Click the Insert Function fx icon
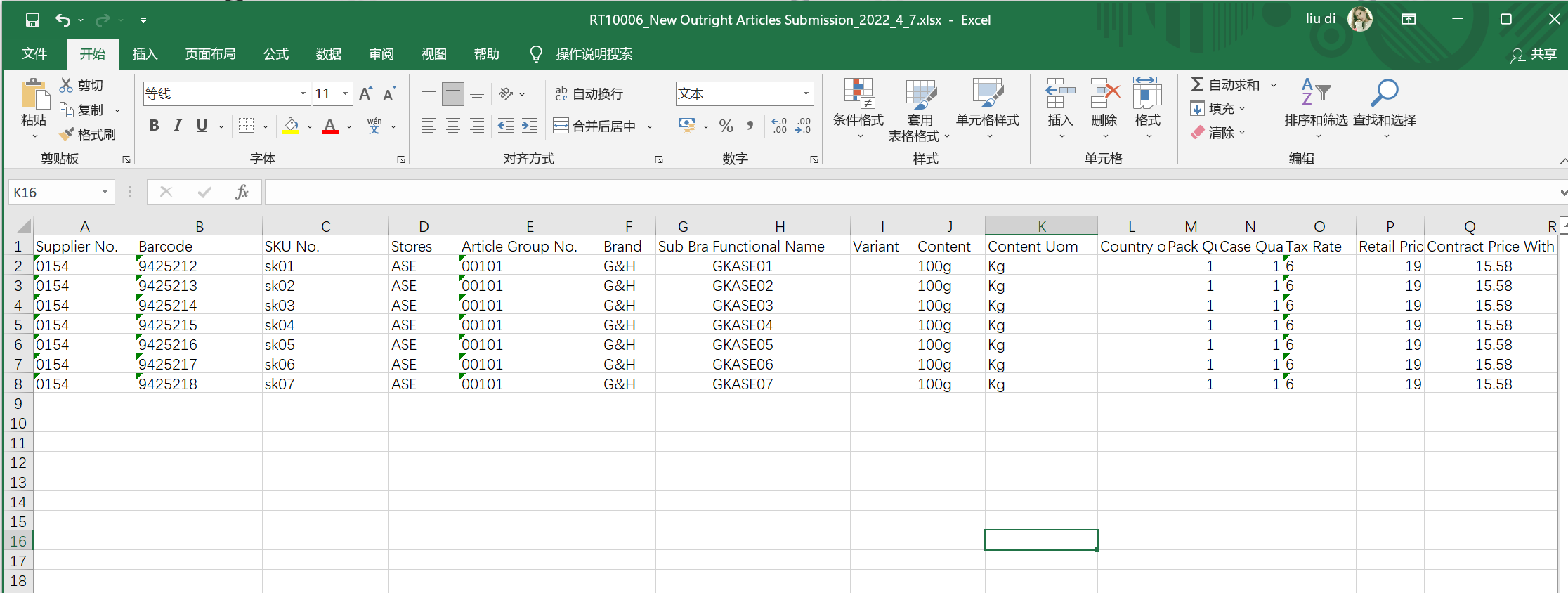 [x=242, y=192]
